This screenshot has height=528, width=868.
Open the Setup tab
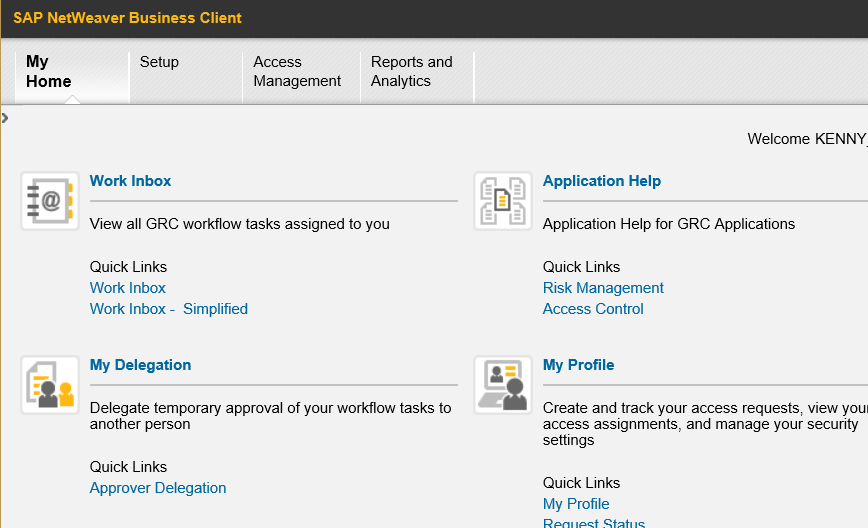click(x=159, y=62)
